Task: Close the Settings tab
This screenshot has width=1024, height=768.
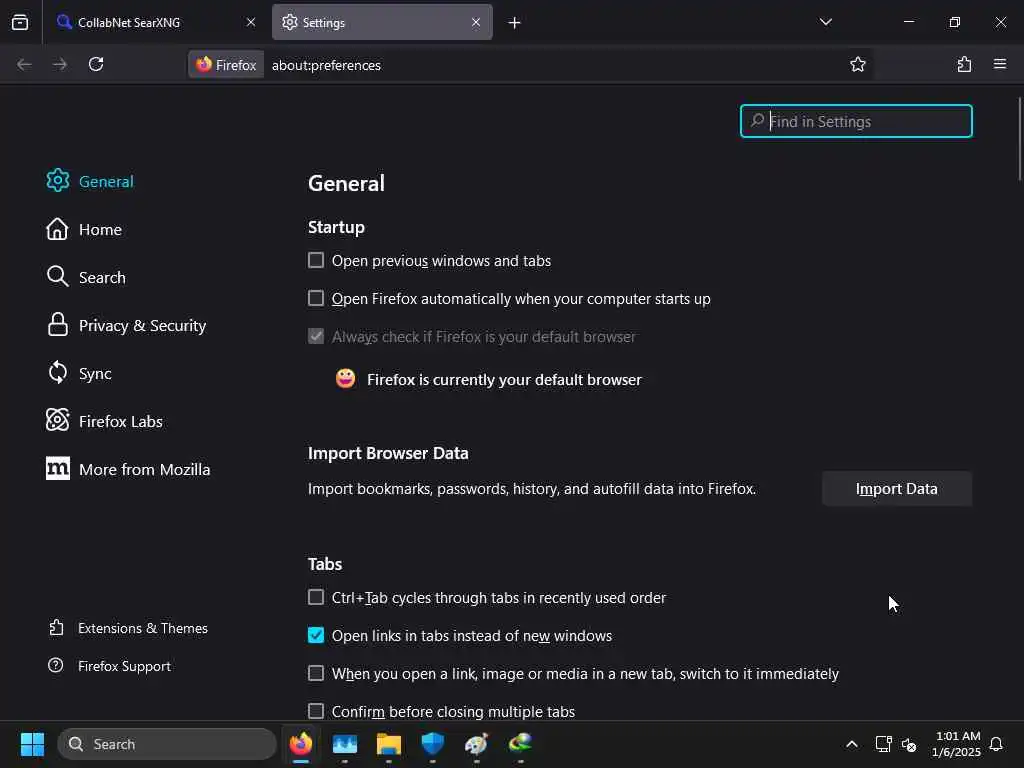Action: [476, 22]
